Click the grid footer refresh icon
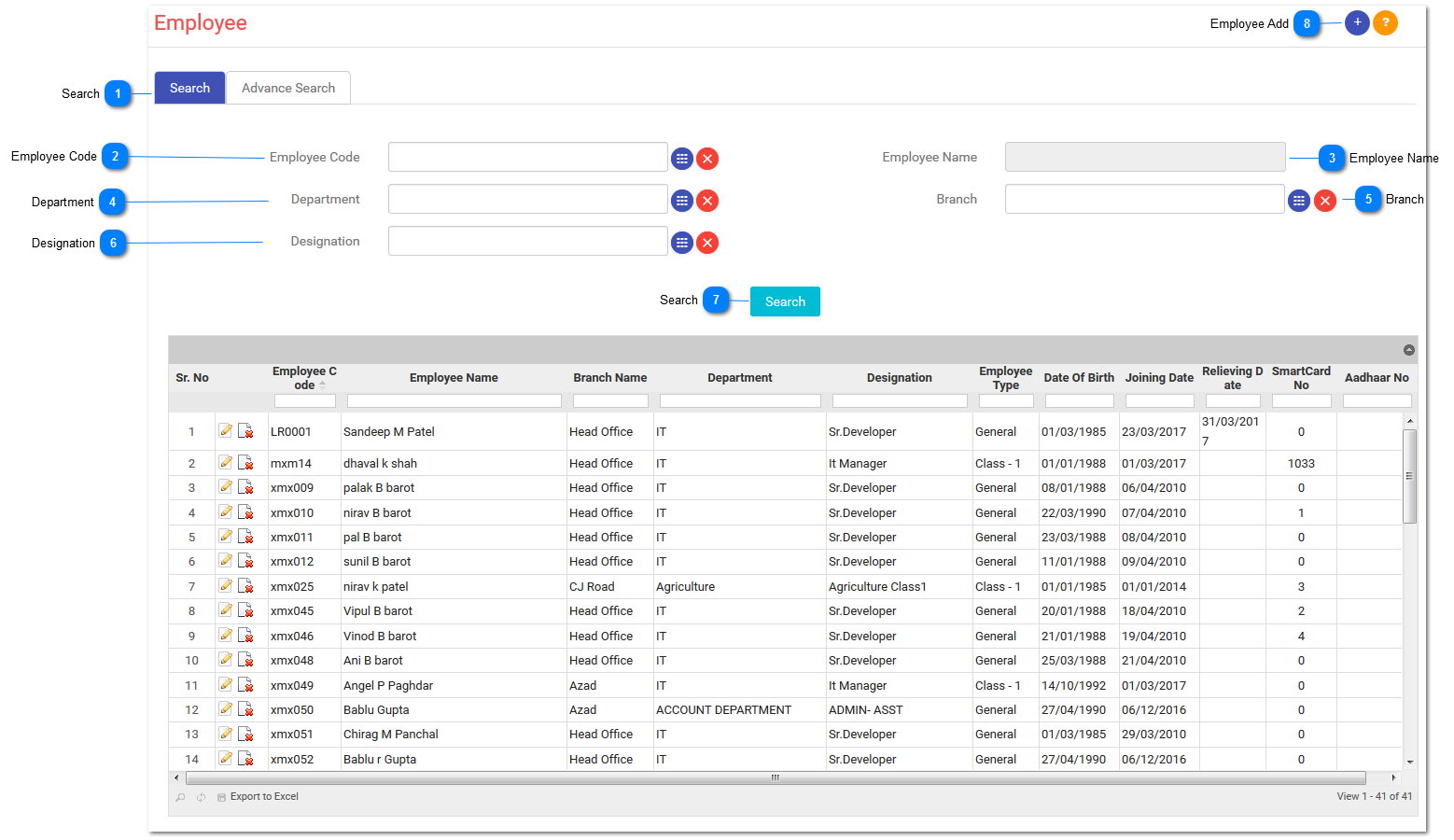The width and height of the screenshot is (1454, 840). (201, 797)
